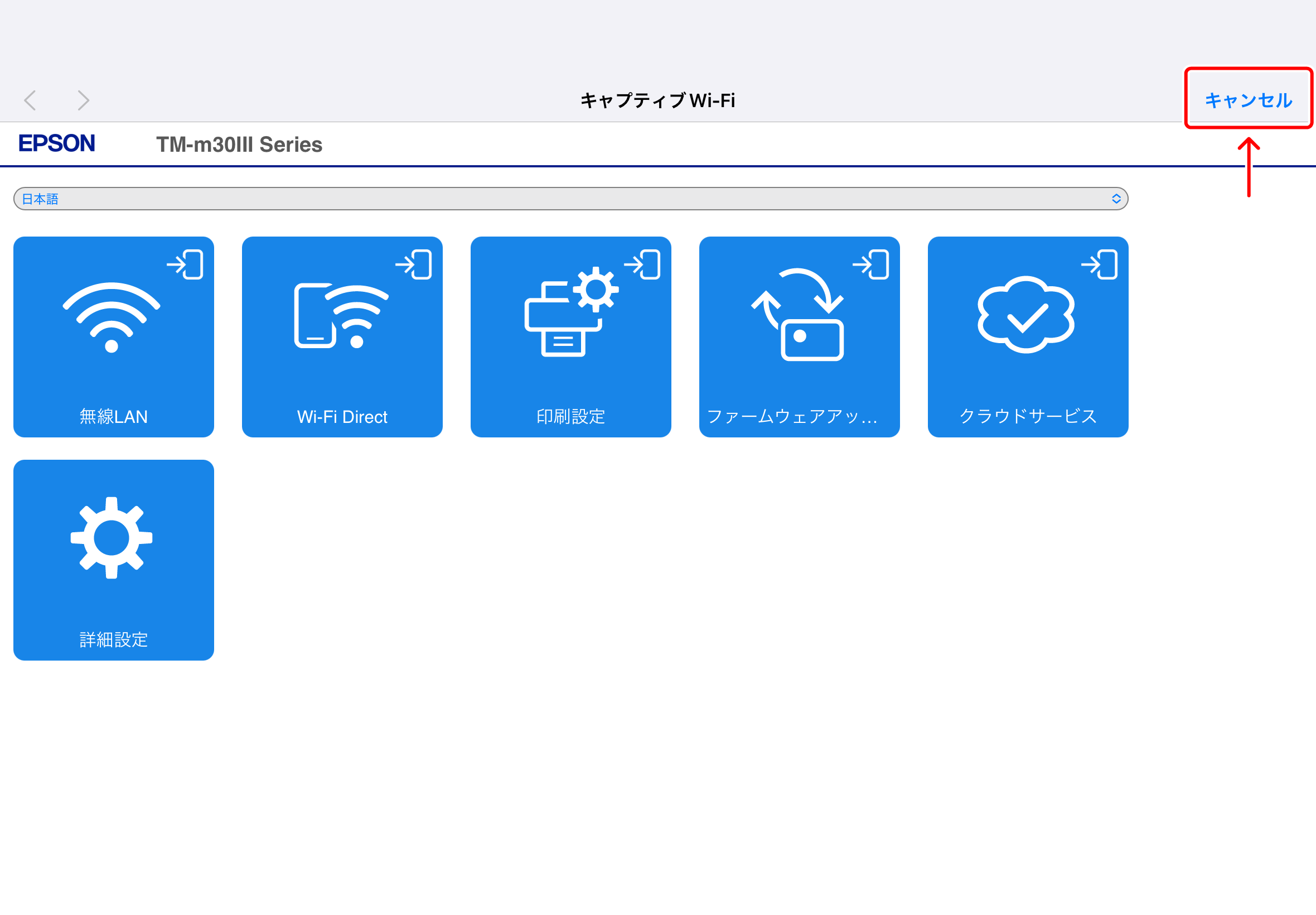Click the ファームウェアアッ… tile label
This screenshot has height=915, width=1316.
point(792,416)
